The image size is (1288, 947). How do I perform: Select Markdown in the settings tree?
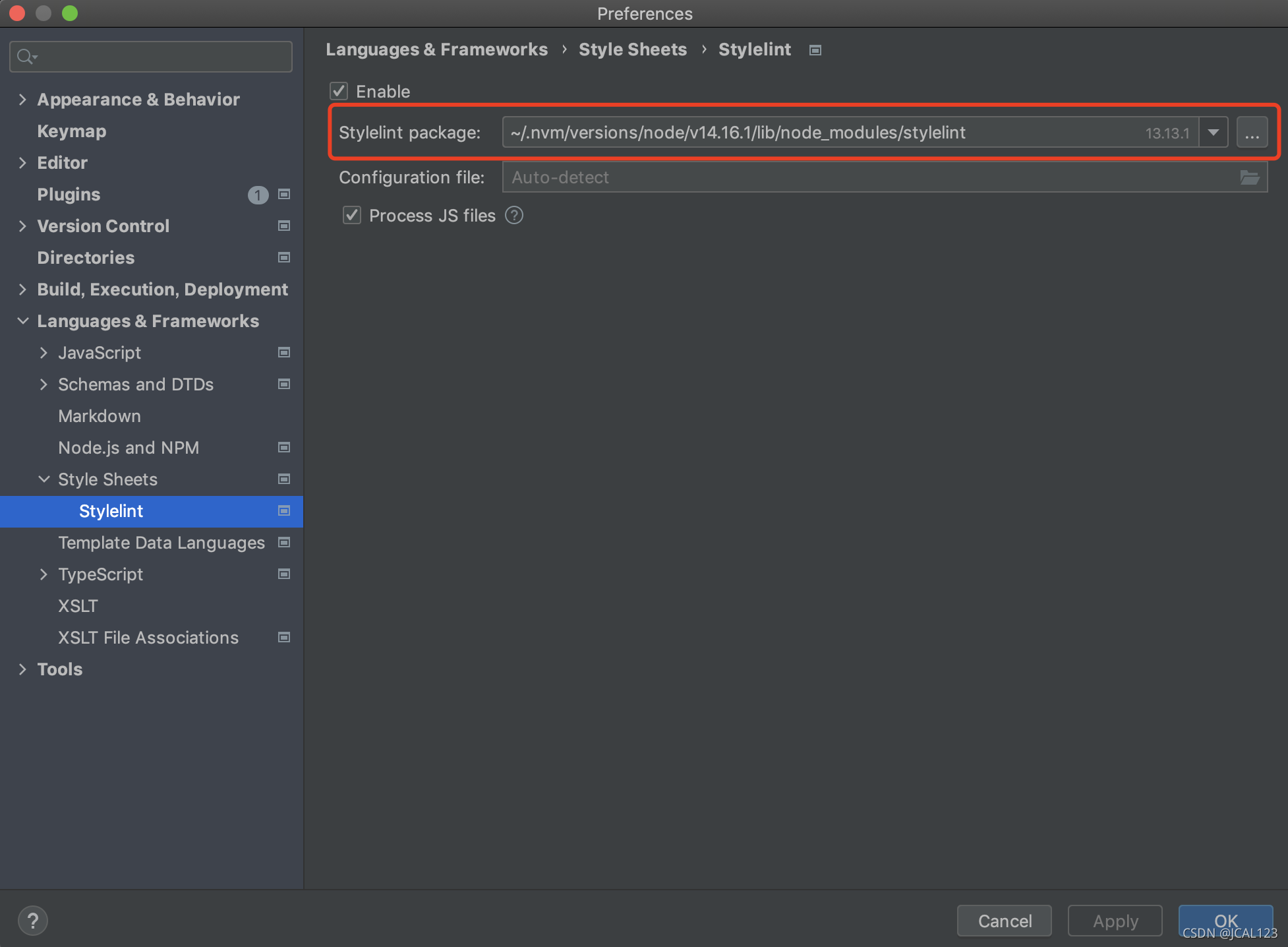coord(100,416)
